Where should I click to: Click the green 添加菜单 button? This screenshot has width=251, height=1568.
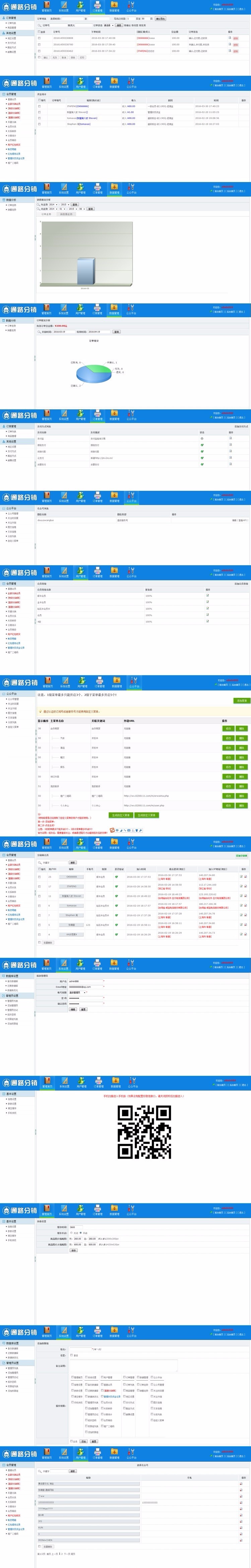coord(242,701)
